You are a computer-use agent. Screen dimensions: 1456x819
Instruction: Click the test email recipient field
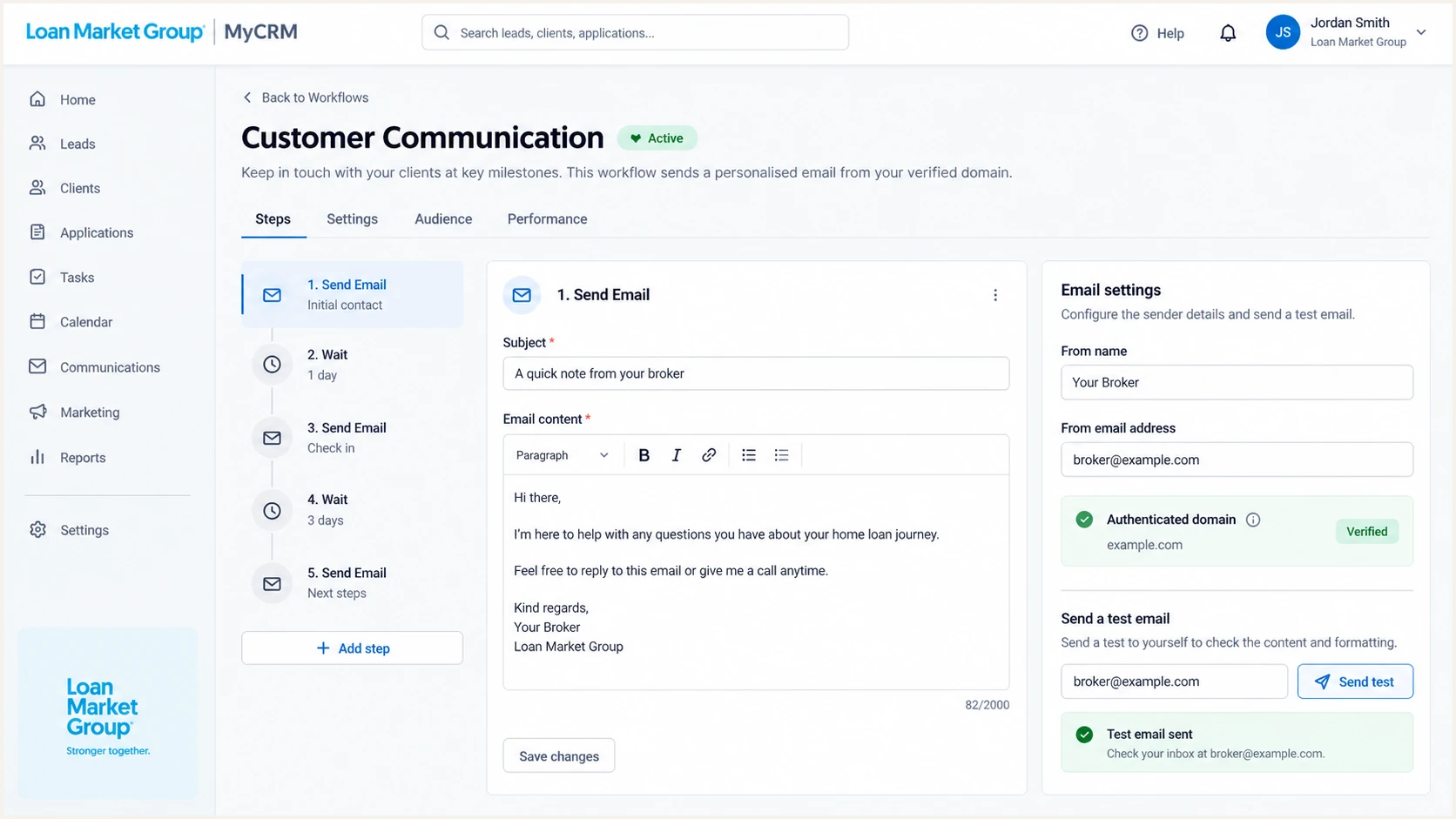[x=1174, y=681]
